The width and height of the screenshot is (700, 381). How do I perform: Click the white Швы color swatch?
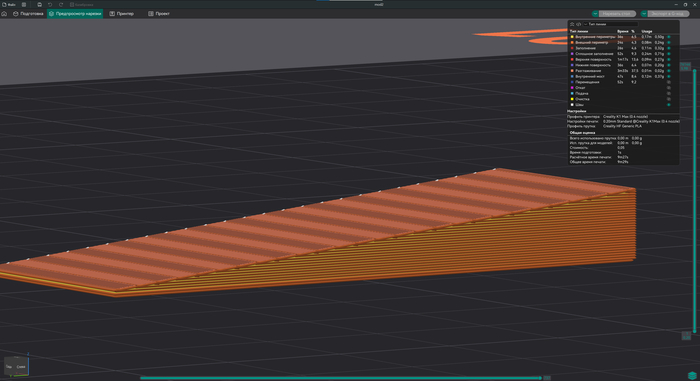[x=572, y=105]
